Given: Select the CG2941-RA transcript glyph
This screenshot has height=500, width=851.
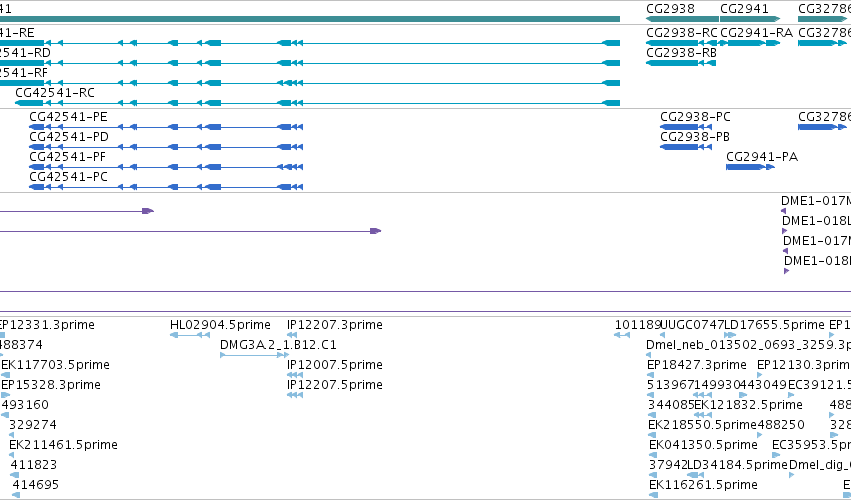Looking at the screenshot, I should [x=750, y=43].
